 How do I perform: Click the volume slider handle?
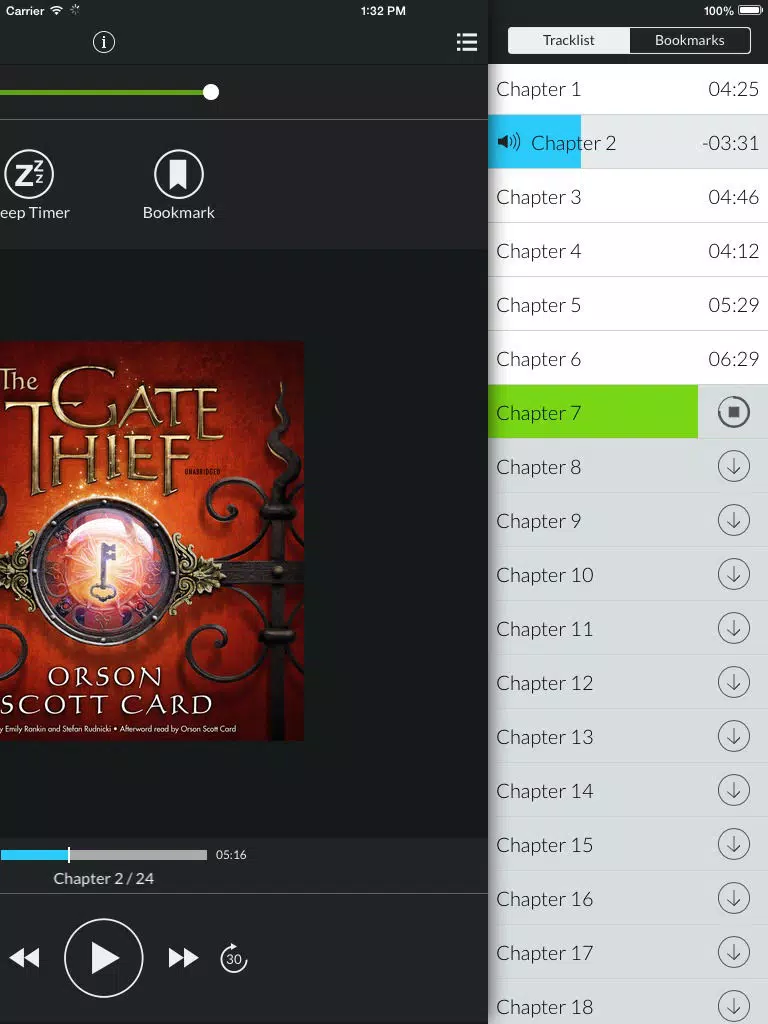(210, 92)
